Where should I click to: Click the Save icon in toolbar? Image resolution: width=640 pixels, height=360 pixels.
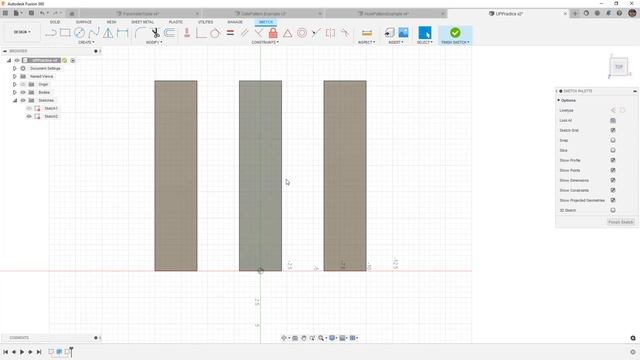coord(31,13)
